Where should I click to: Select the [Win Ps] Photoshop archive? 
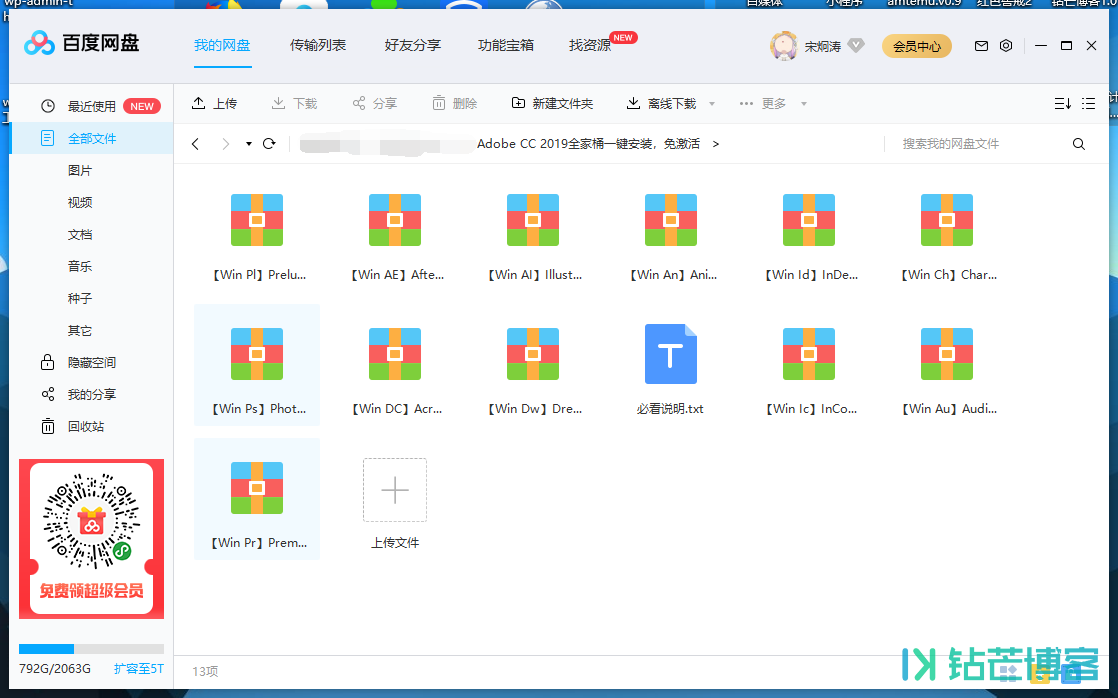coord(257,365)
